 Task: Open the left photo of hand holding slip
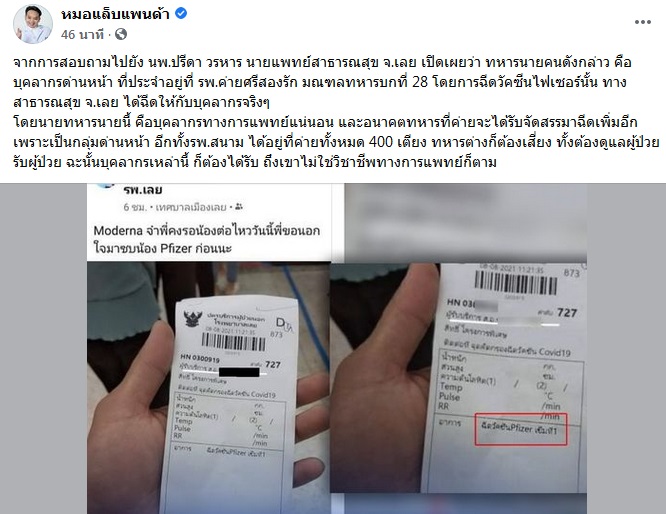click(209, 387)
